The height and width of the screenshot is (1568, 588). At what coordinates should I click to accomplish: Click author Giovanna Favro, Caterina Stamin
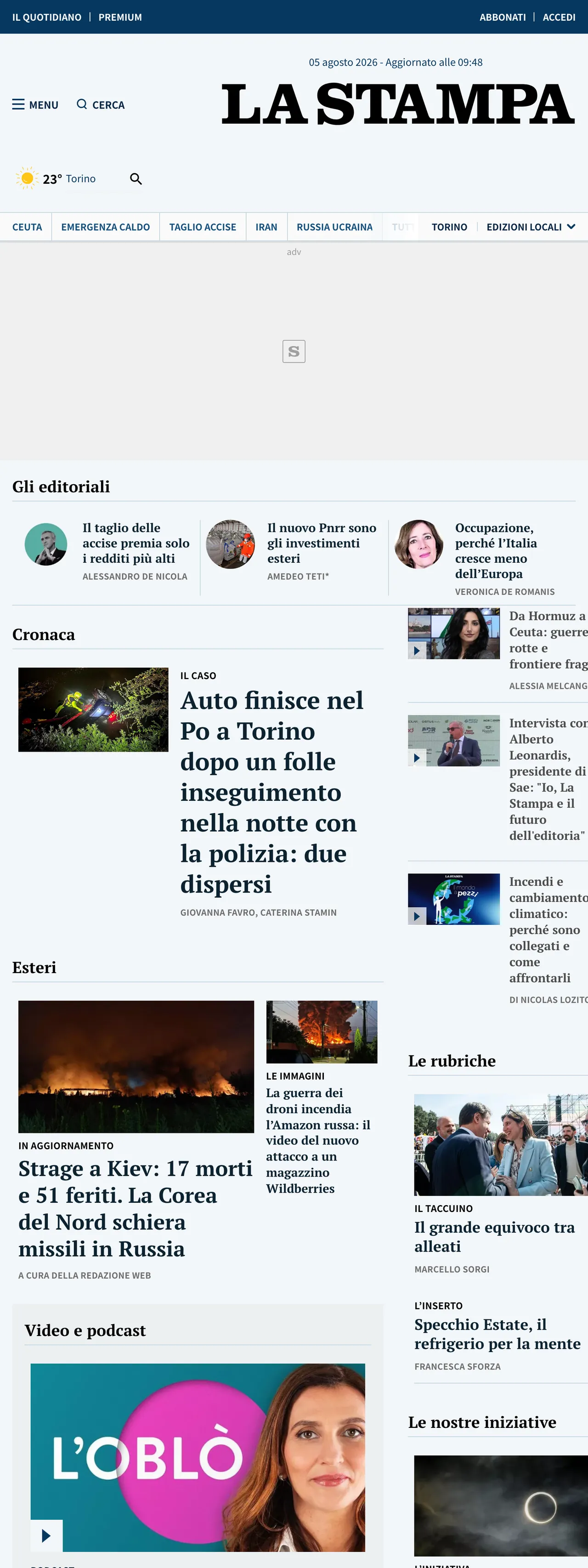[258, 912]
